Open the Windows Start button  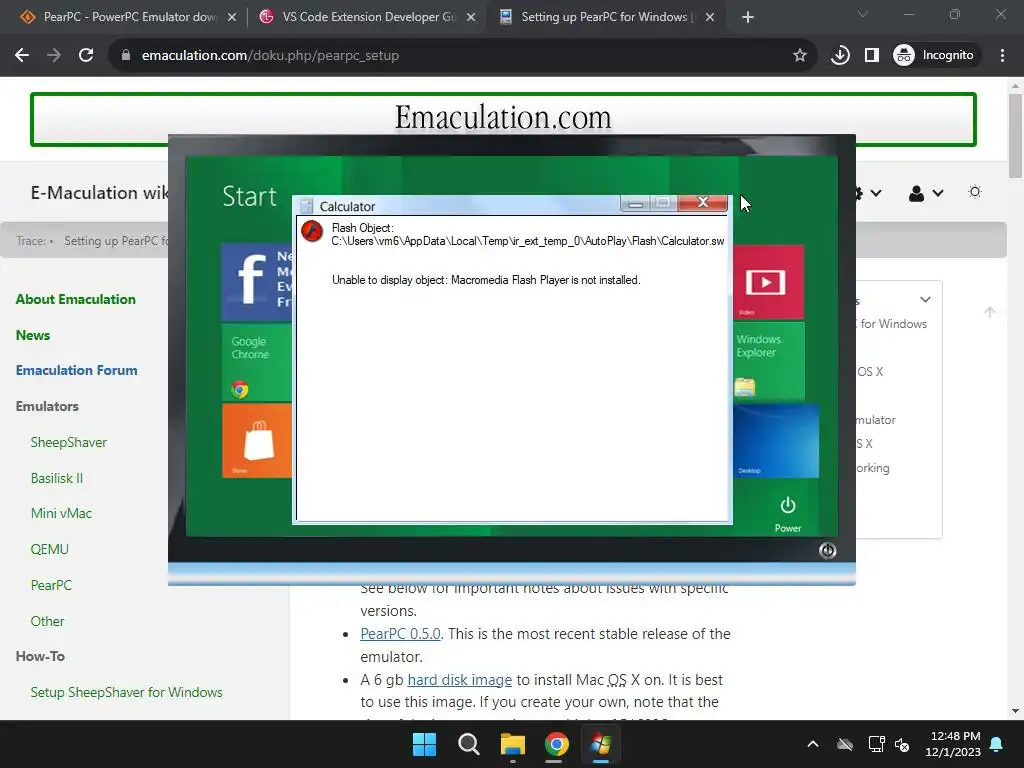[x=424, y=744]
